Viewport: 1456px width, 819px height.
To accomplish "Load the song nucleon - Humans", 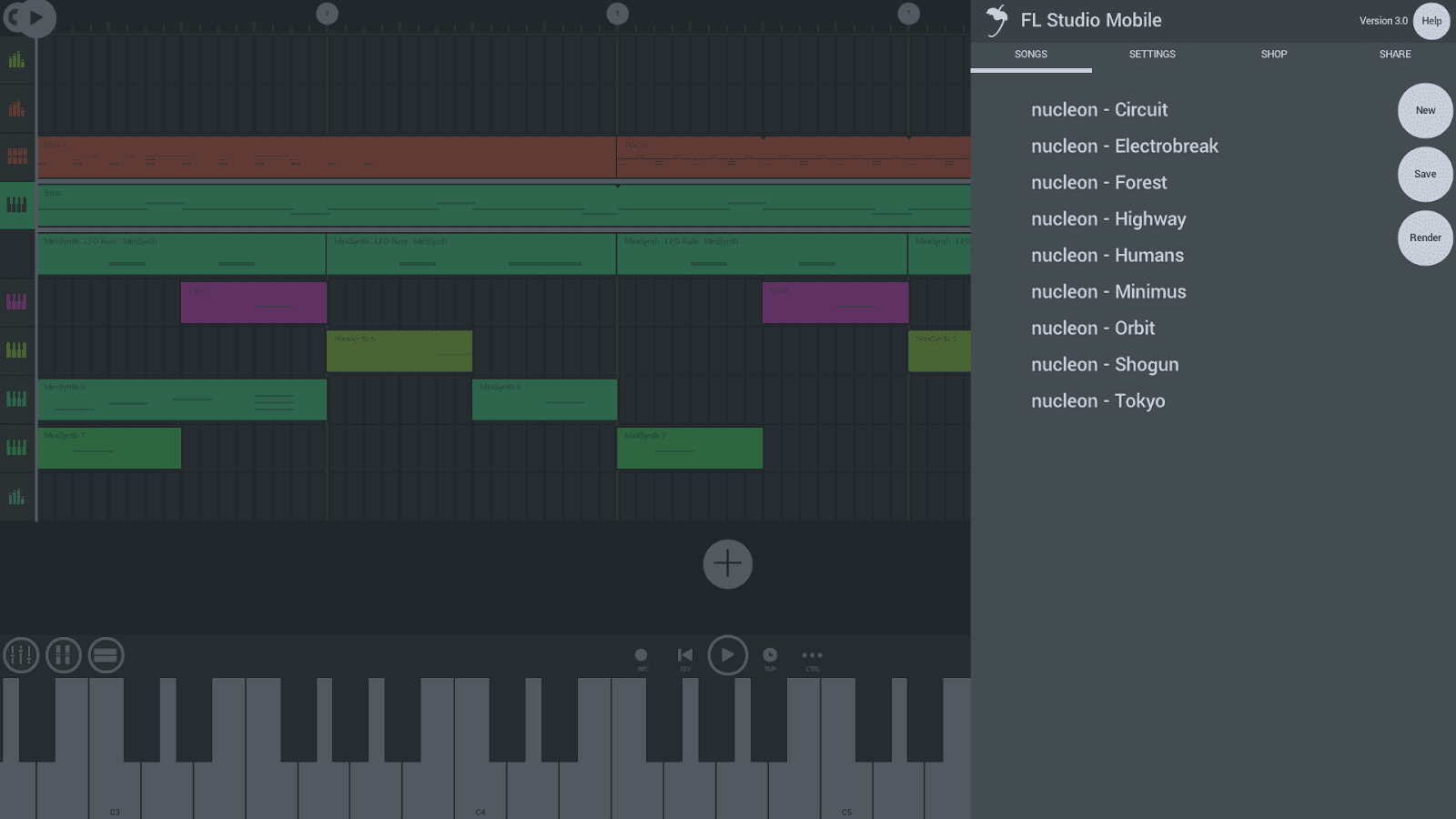I will coord(1107,256).
